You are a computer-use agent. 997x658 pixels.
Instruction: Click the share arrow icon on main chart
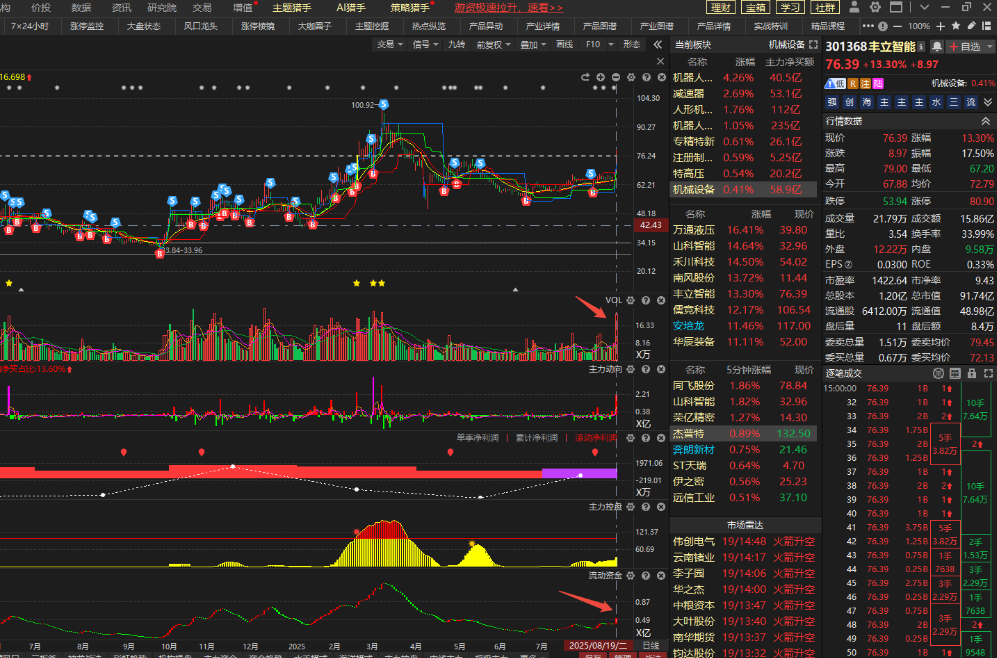pos(585,77)
